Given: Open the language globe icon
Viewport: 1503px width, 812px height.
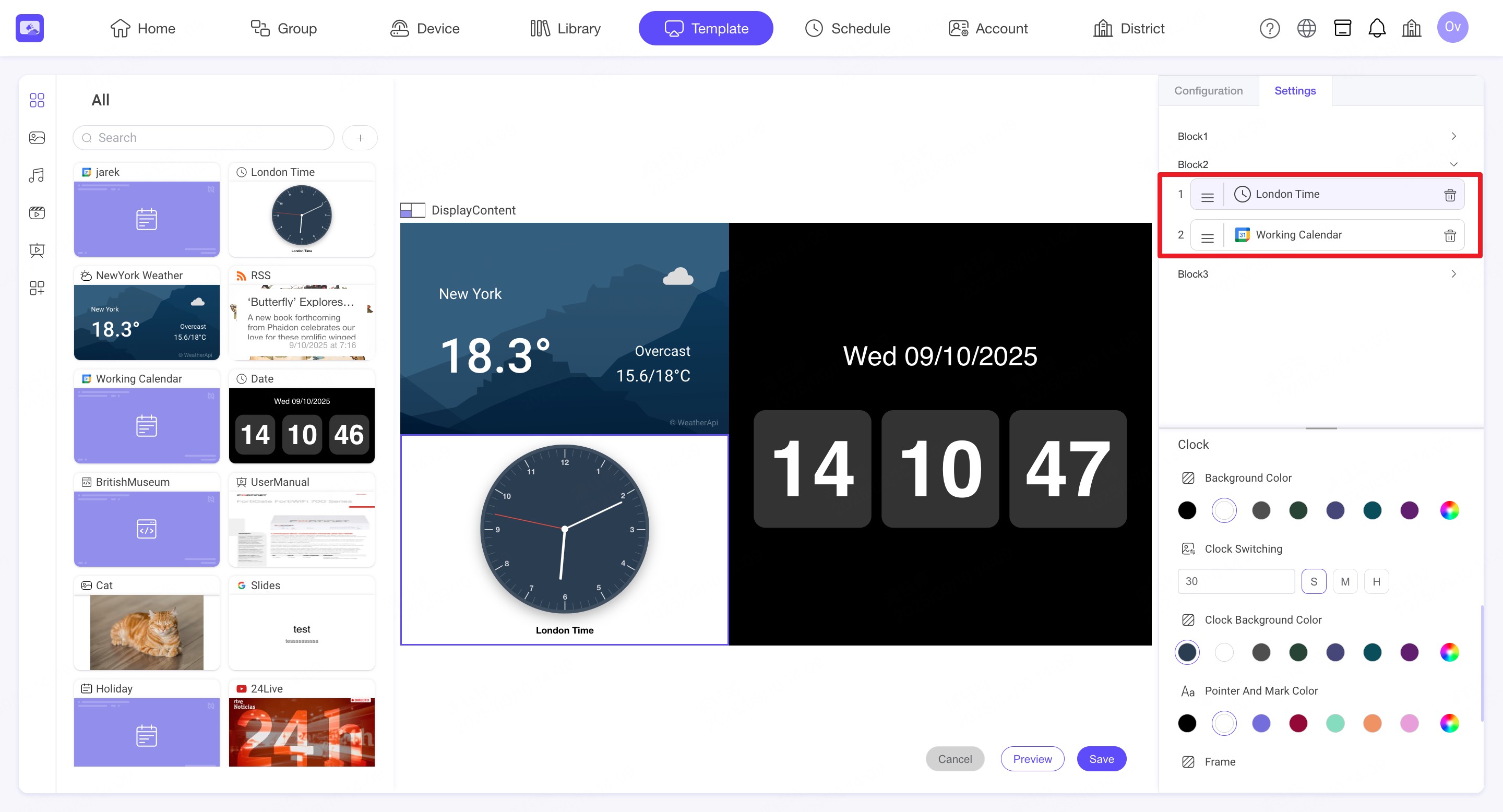Looking at the screenshot, I should (x=1306, y=28).
